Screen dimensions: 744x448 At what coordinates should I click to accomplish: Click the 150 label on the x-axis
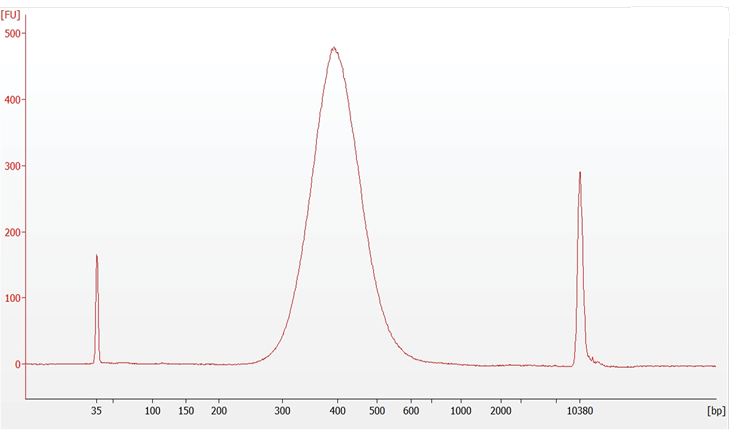coord(186,410)
